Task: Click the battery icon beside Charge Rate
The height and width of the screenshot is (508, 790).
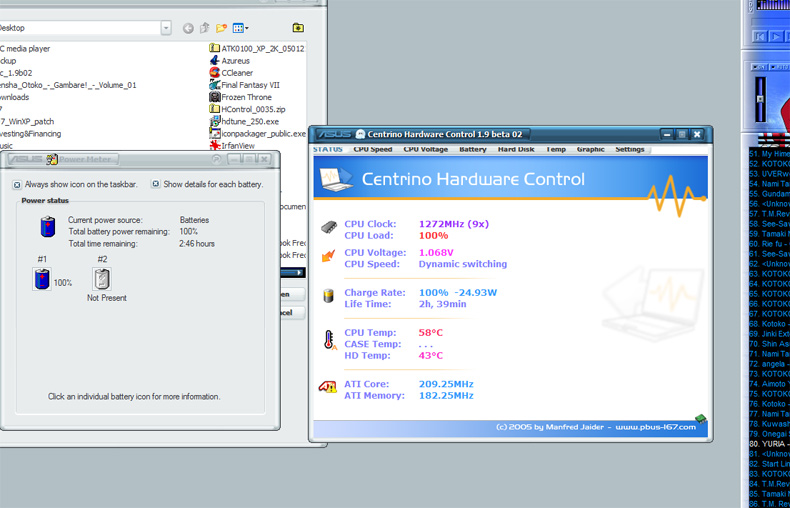Action: (328, 296)
